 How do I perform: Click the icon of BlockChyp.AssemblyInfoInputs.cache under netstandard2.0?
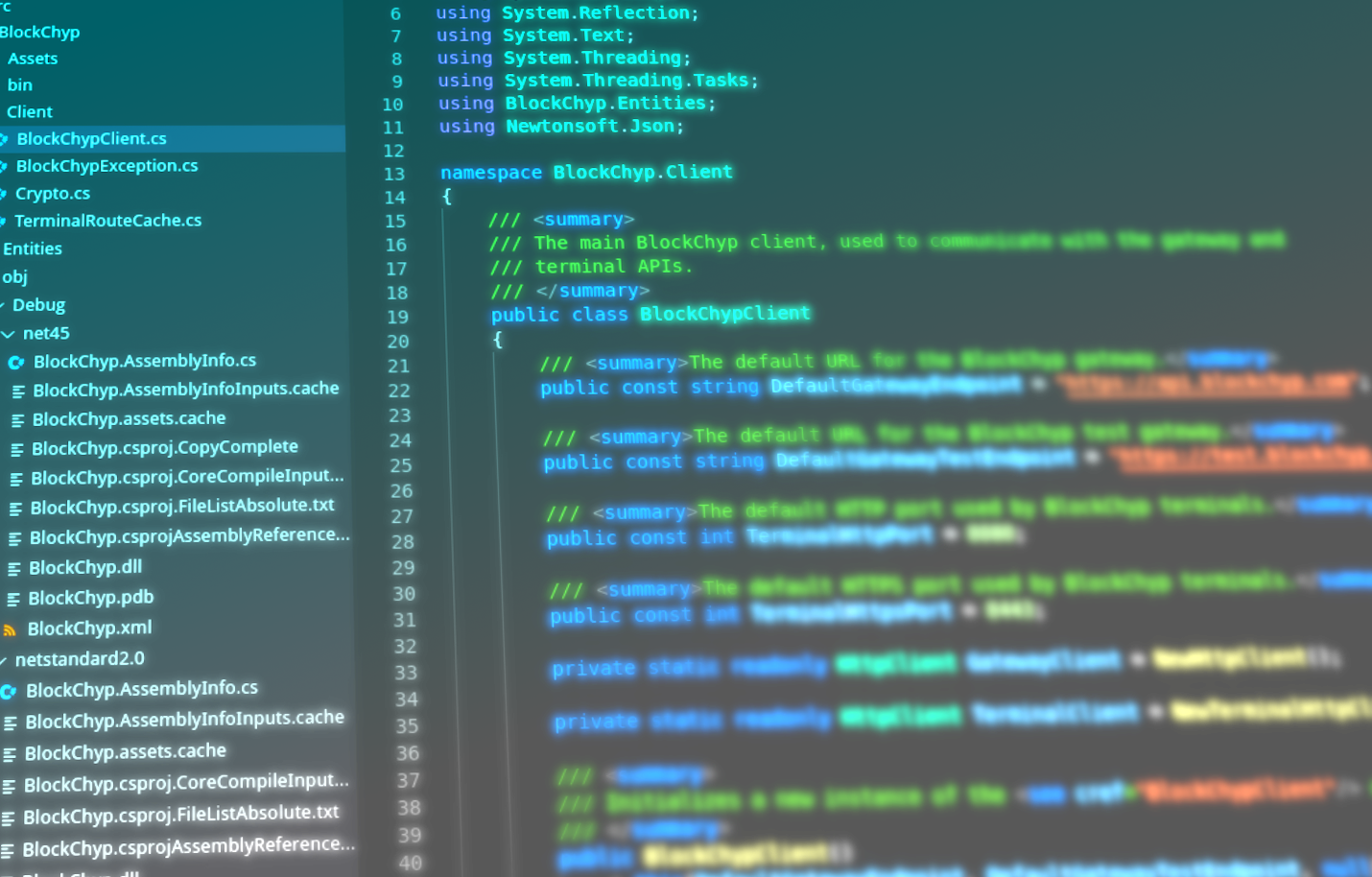click(x=10, y=723)
